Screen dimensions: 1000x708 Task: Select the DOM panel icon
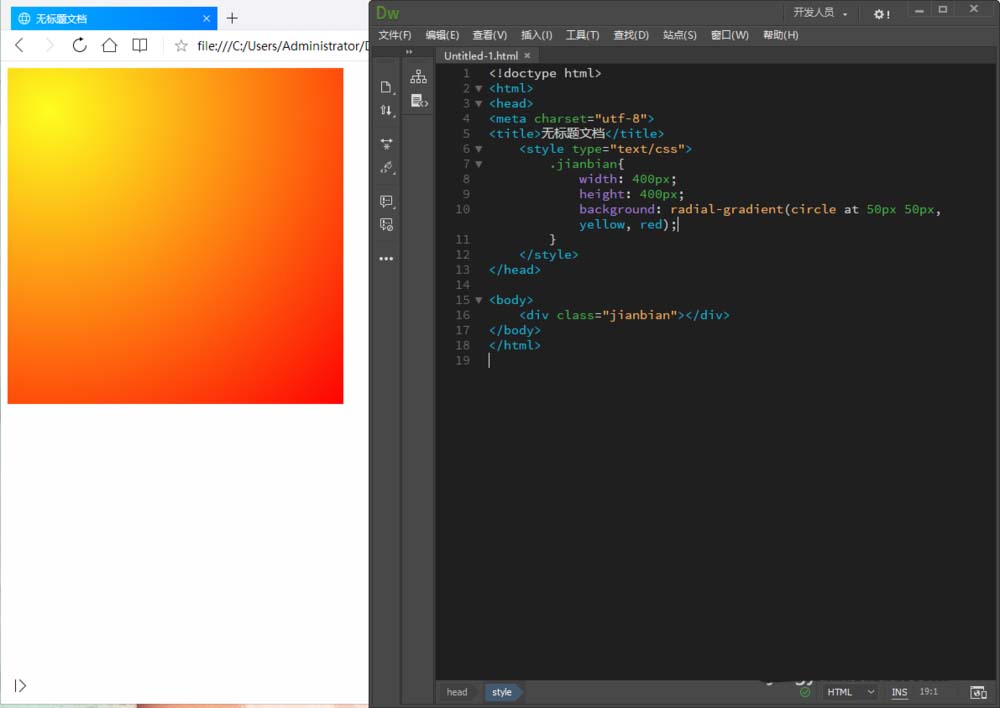[x=418, y=75]
